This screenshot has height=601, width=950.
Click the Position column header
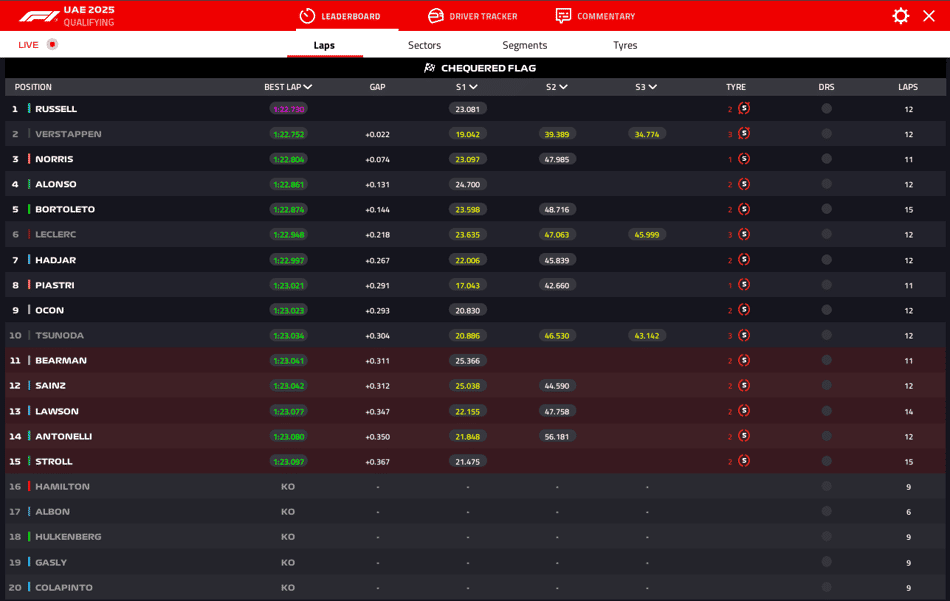[33, 87]
